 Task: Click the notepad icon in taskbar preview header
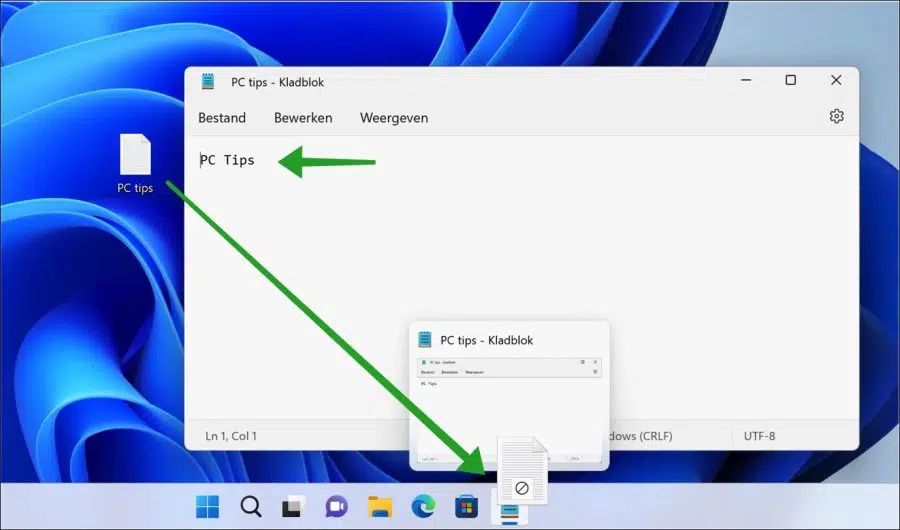coord(425,339)
